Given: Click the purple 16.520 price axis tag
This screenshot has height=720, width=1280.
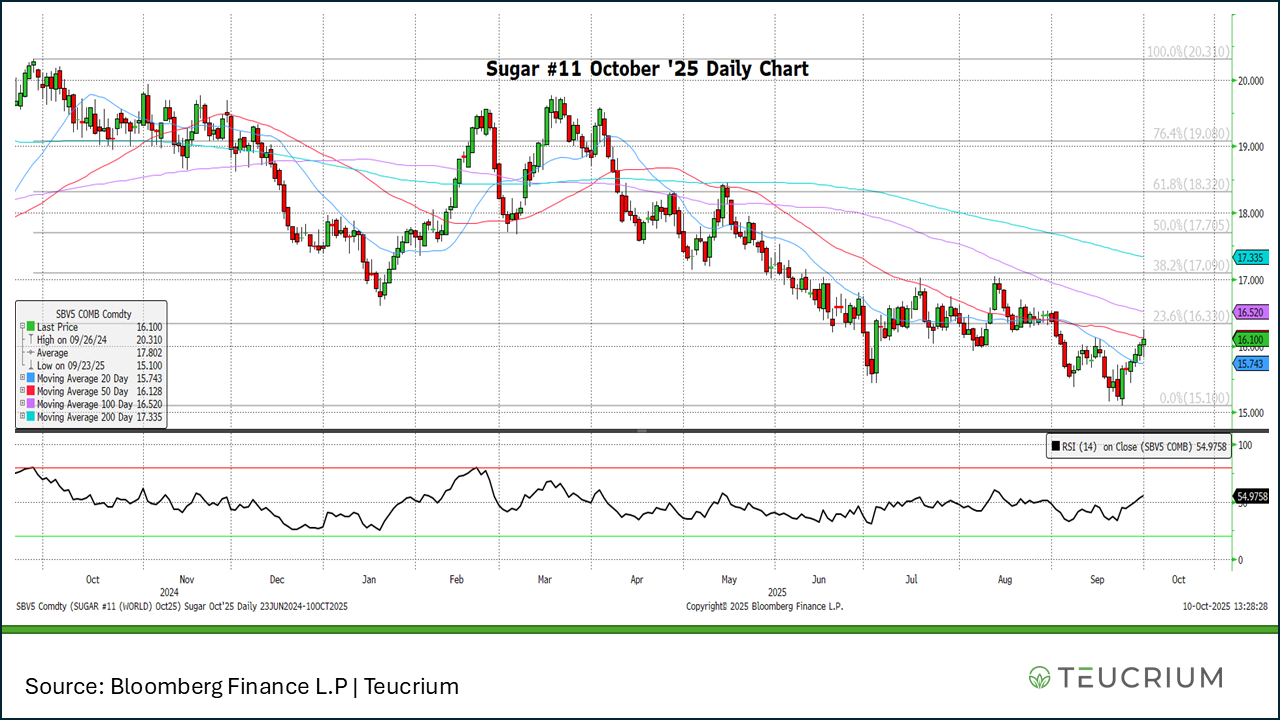Looking at the screenshot, I should tap(1252, 313).
